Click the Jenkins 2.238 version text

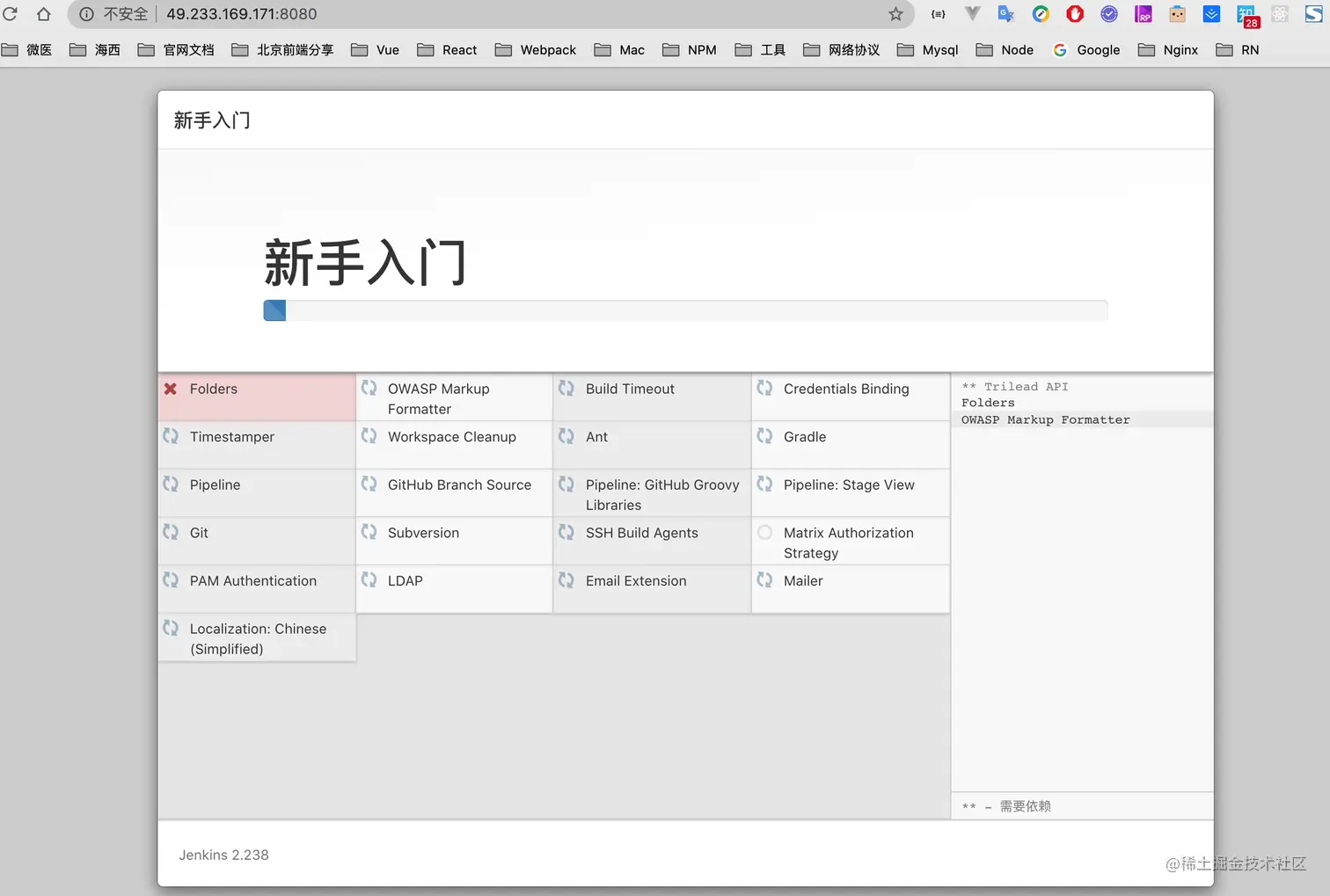coord(223,855)
